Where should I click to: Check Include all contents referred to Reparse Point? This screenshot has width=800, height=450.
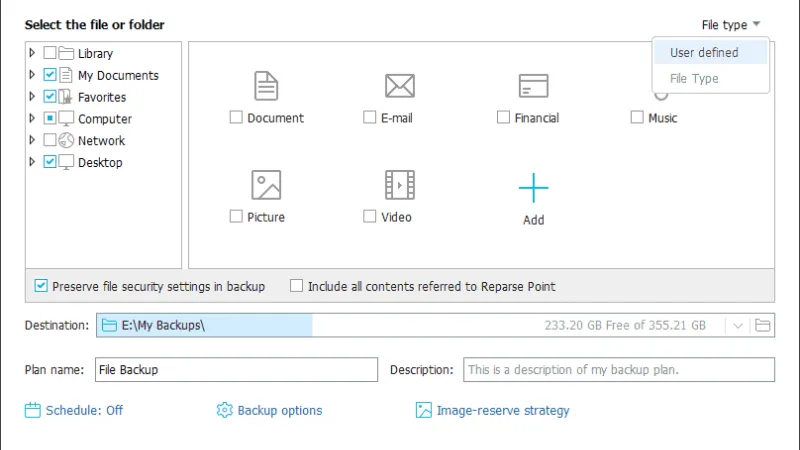click(296, 286)
